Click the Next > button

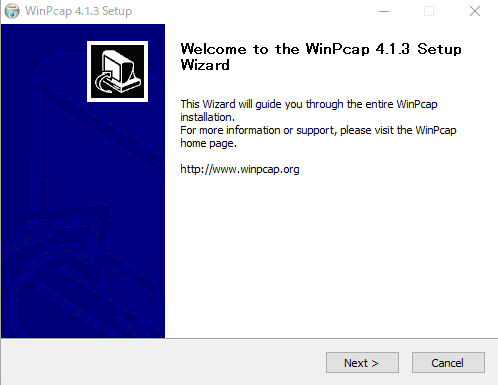tap(362, 363)
